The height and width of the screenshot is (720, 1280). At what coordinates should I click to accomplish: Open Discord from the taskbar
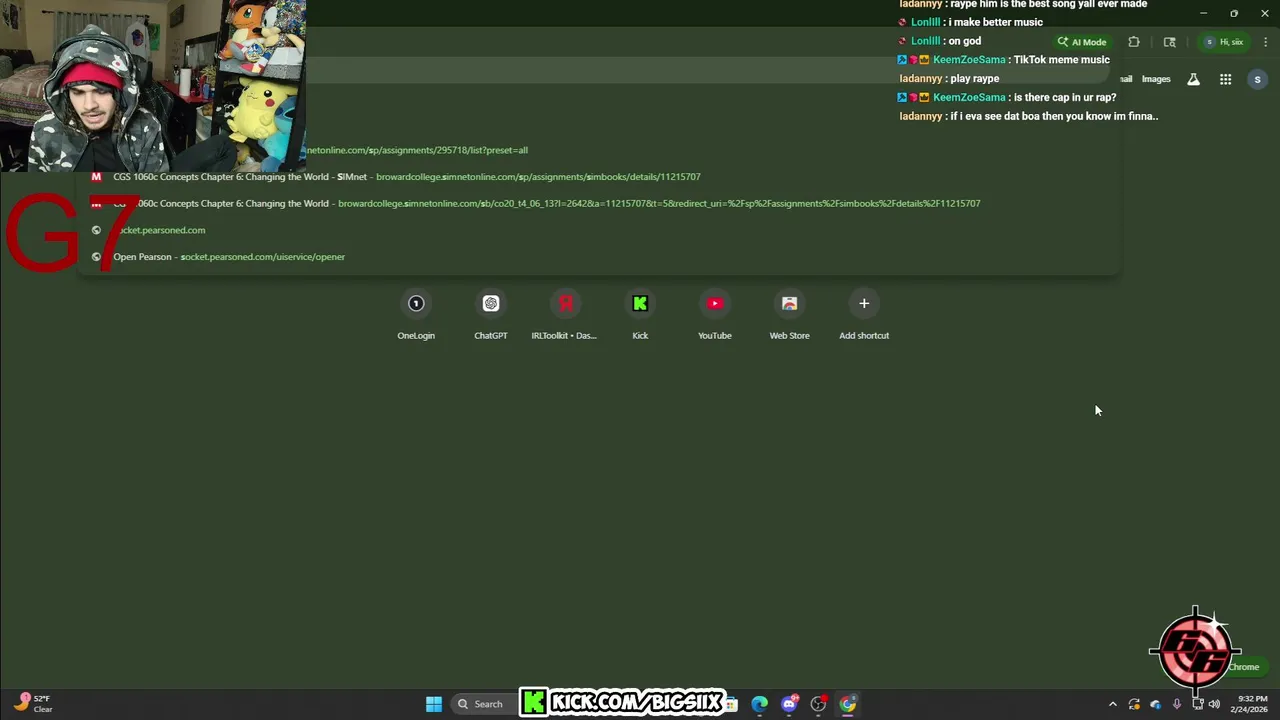pyautogui.click(x=789, y=704)
